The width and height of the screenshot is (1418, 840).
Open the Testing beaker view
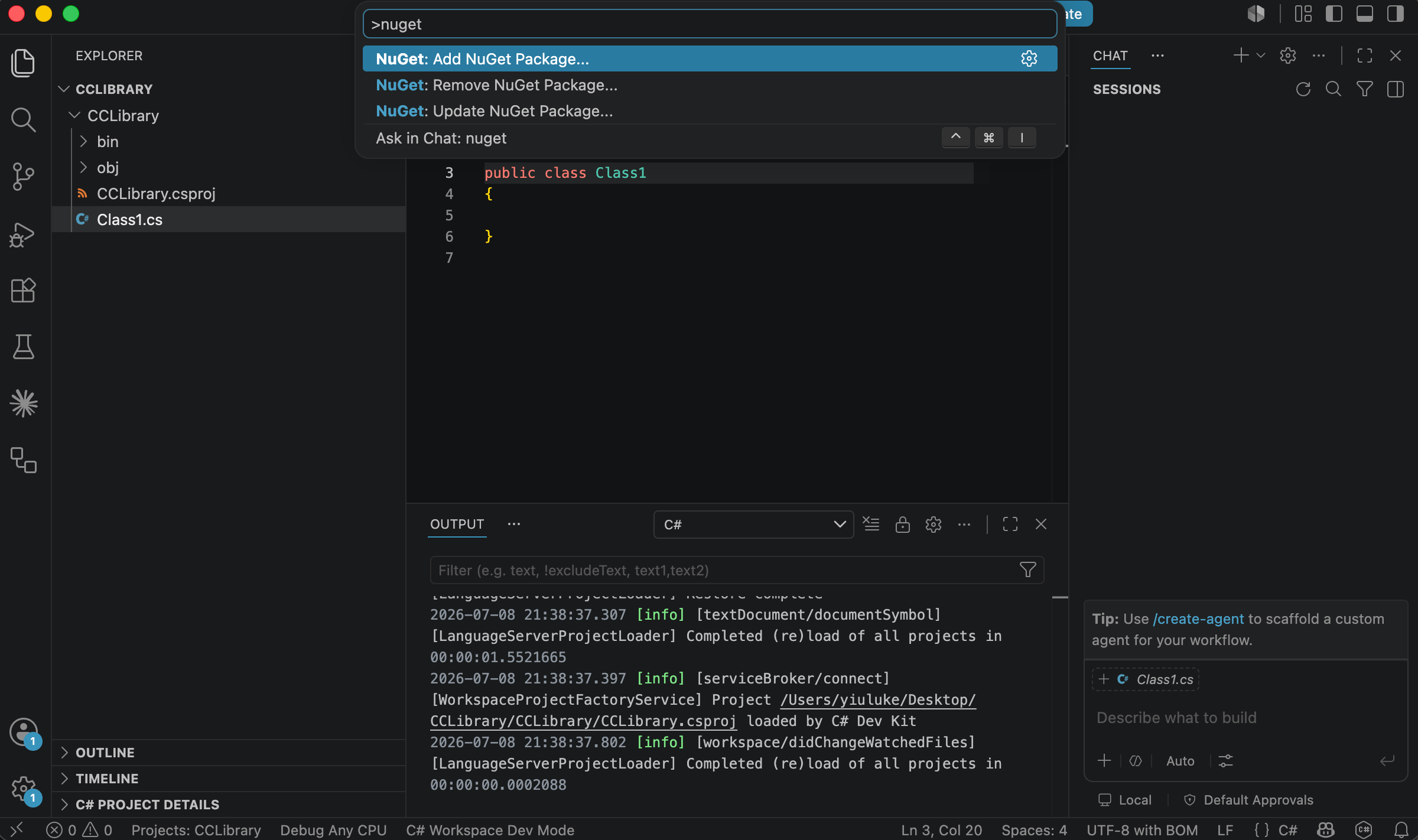(x=24, y=347)
